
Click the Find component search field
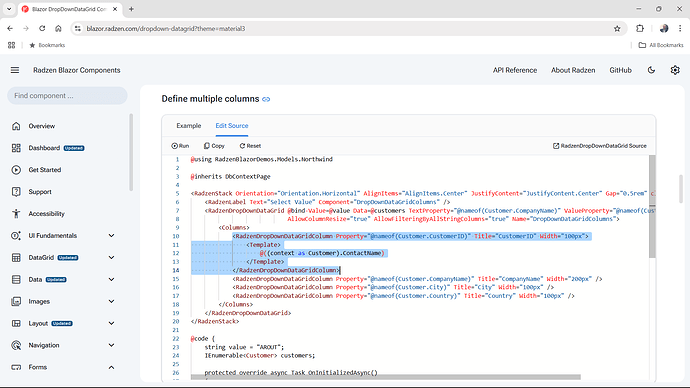(x=67, y=96)
